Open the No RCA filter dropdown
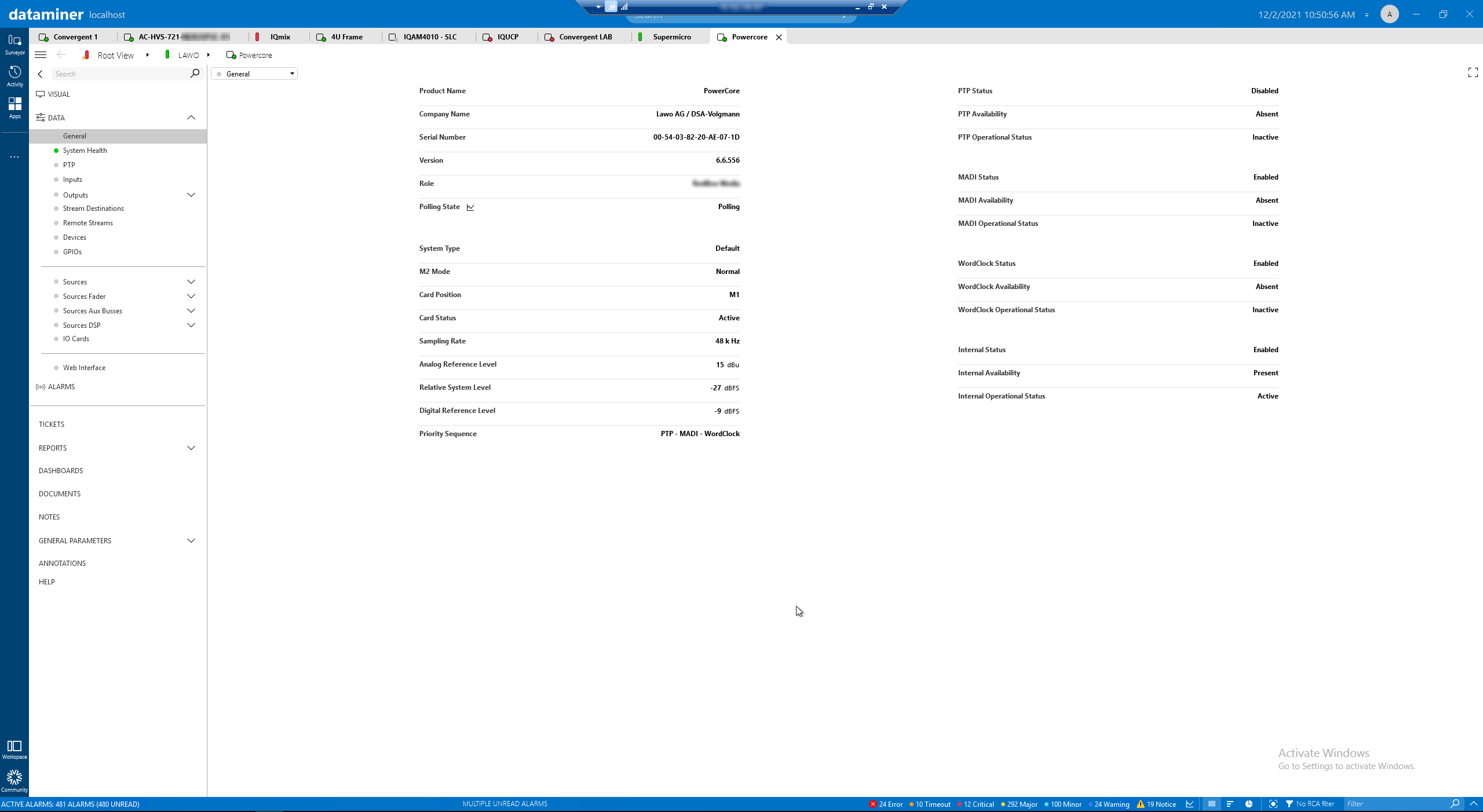The height and width of the screenshot is (812, 1483). tap(1310, 804)
